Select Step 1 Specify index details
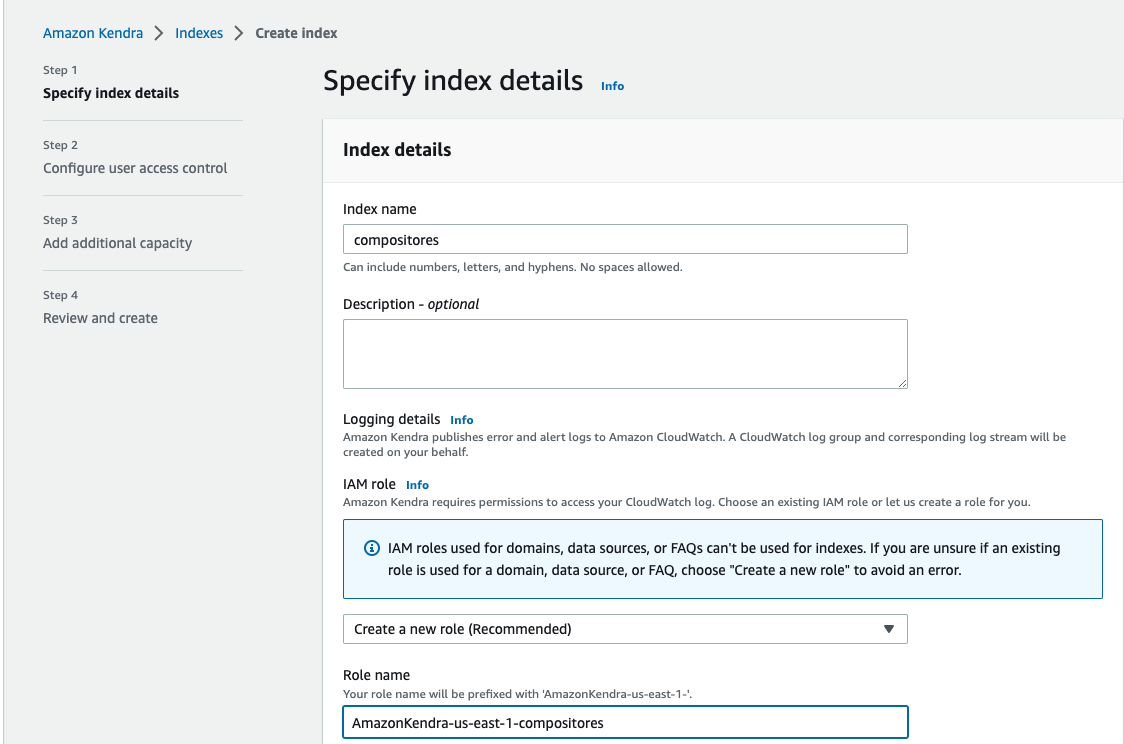This screenshot has width=1124, height=744. (111, 93)
